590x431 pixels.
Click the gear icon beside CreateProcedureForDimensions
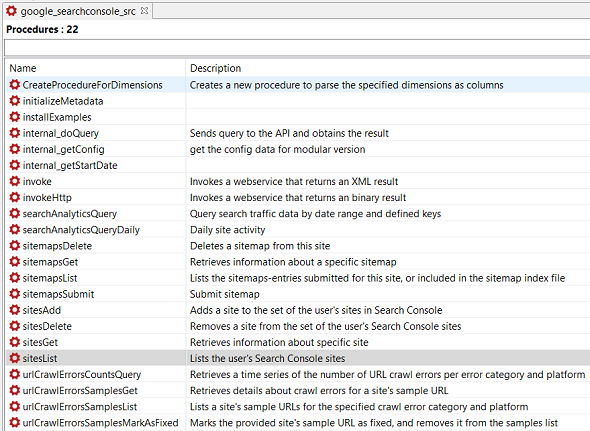click(14, 85)
